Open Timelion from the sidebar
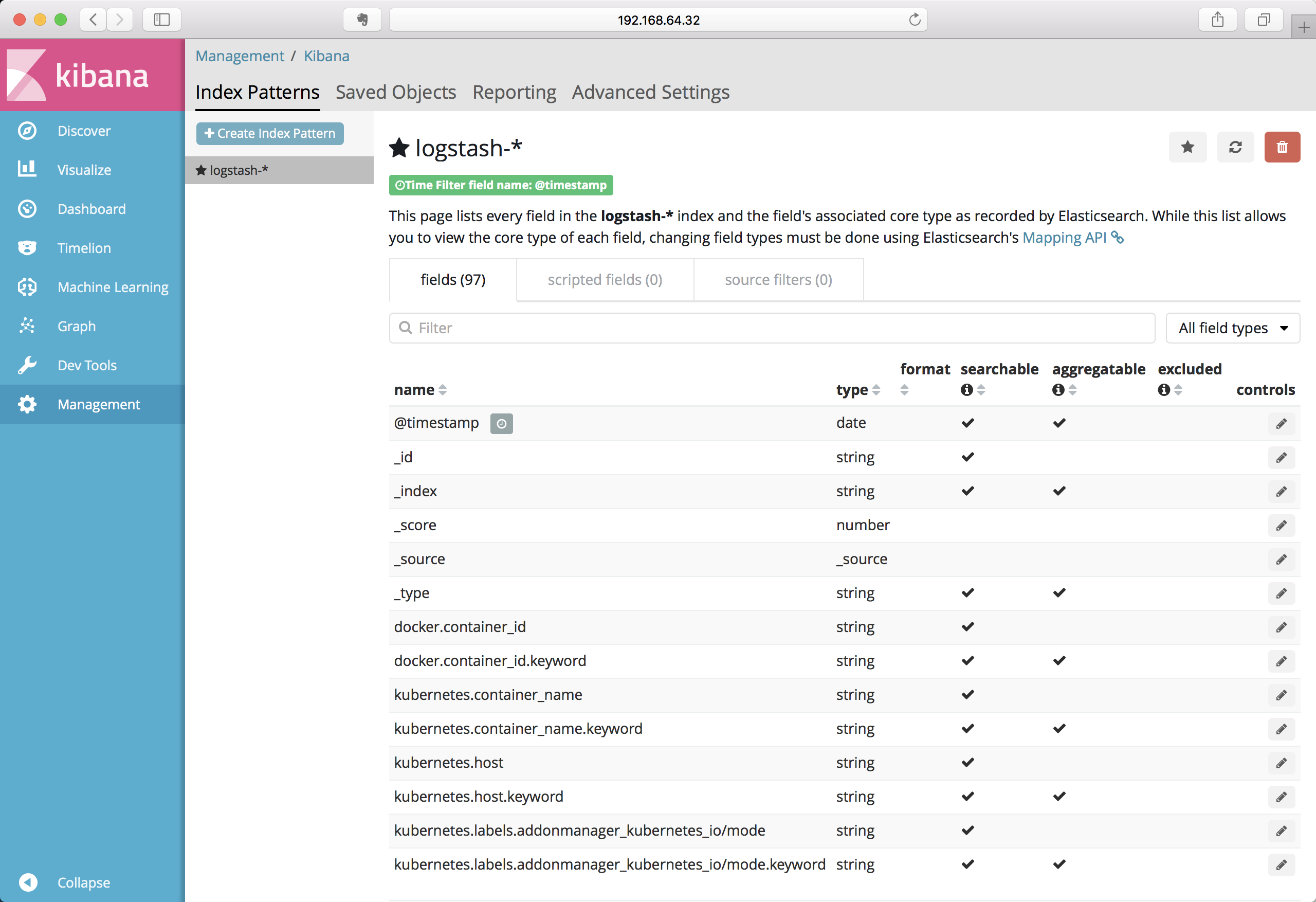The image size is (1316, 902). [x=93, y=248]
